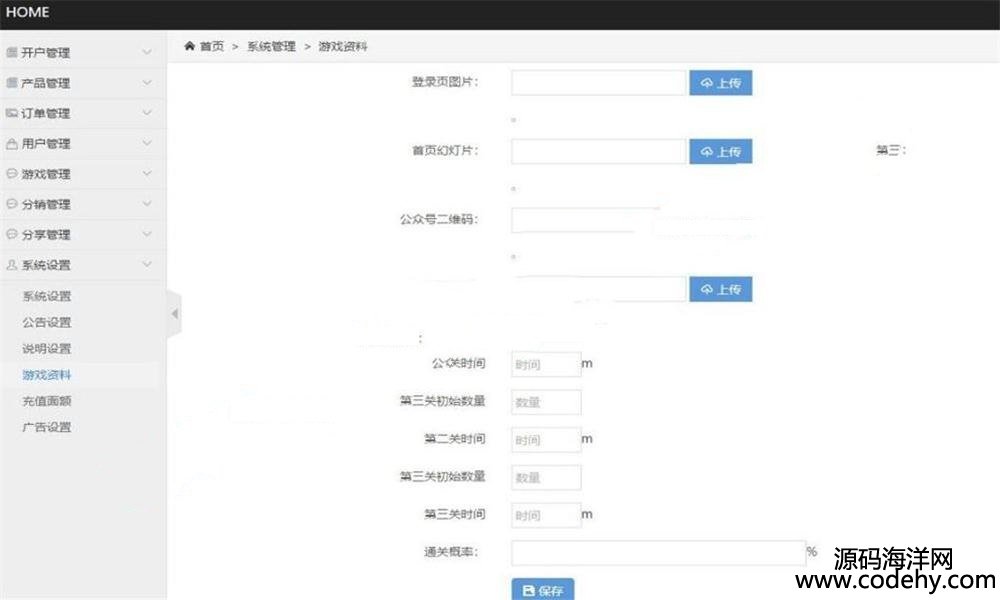Click the home icon in breadcrumb
Image resolution: width=1000 pixels, height=600 pixels.
189,46
